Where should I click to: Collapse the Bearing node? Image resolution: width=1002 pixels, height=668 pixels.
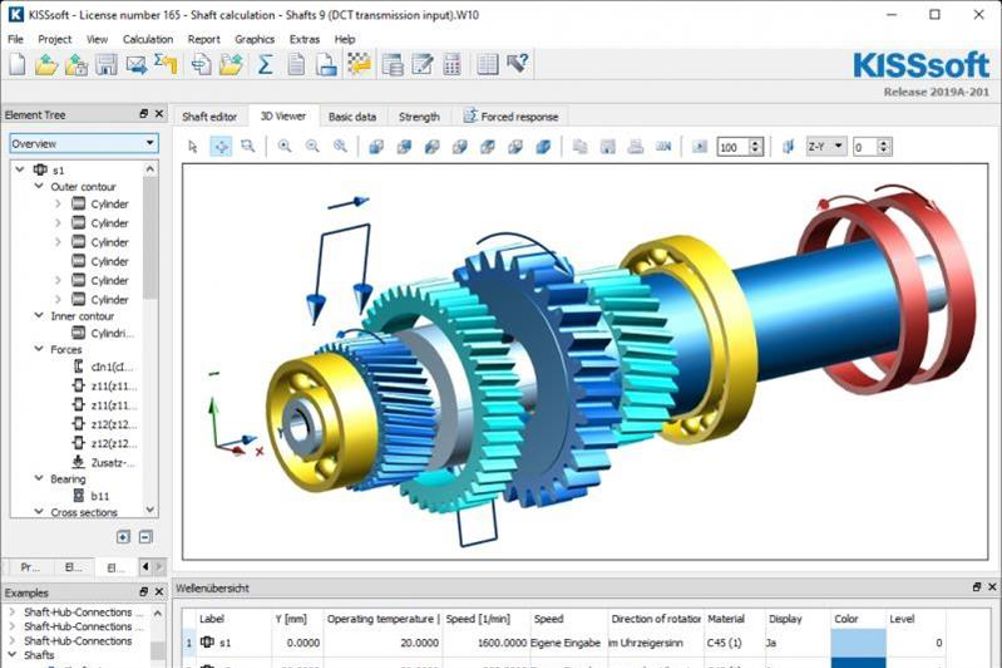(x=39, y=478)
